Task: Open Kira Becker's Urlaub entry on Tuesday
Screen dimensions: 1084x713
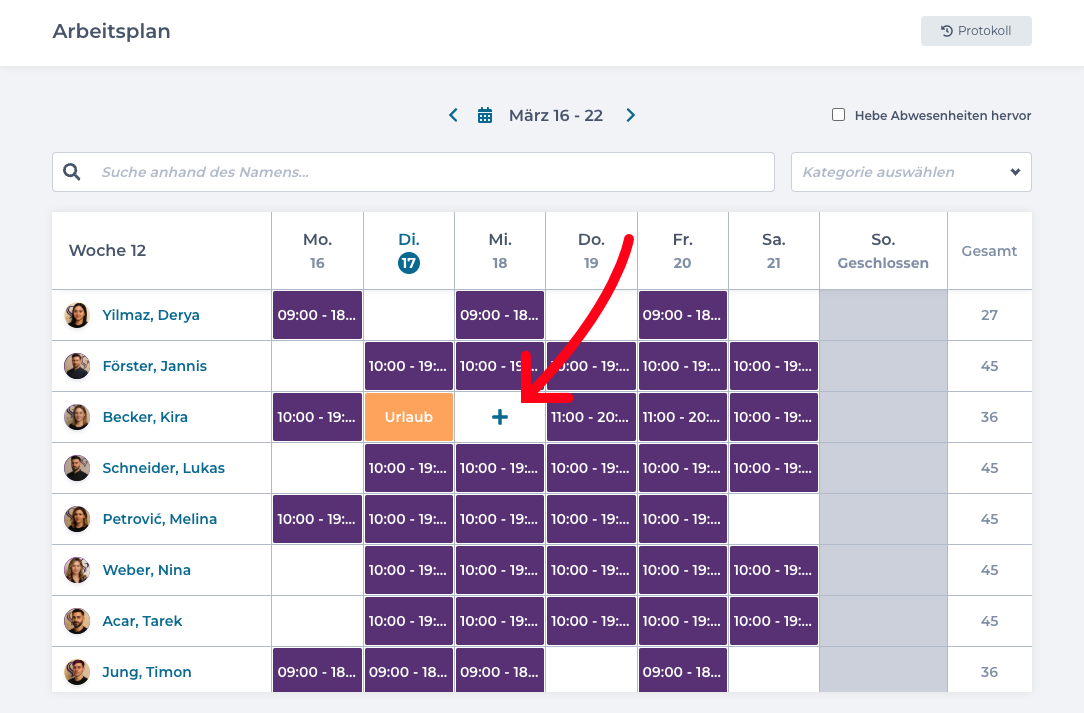Action: 409,417
